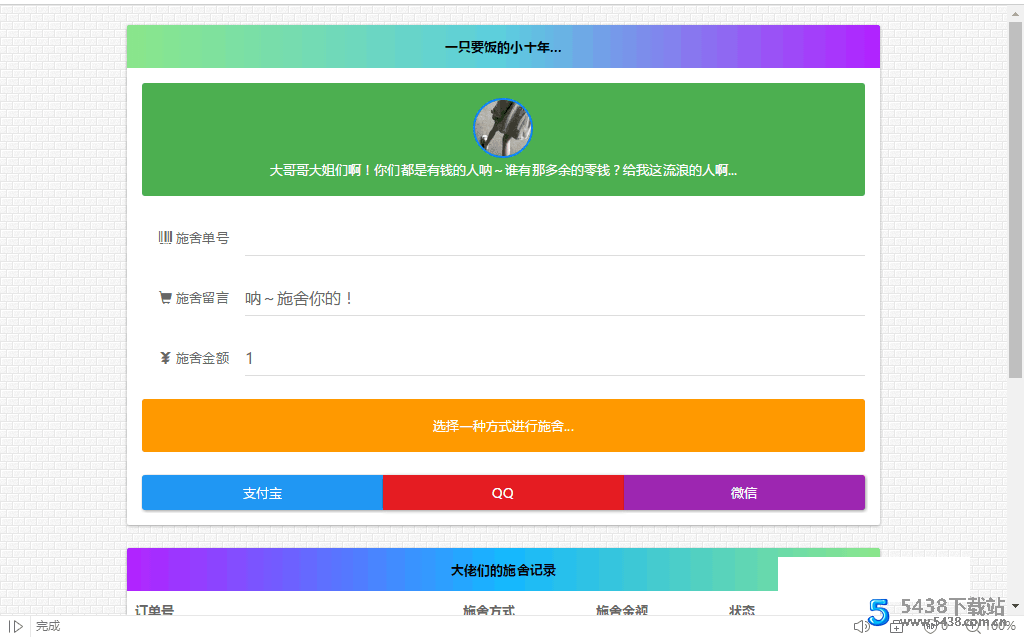The image size is (1024, 637).
Task: Open zoom options with the magnifier icon
Action: pyautogui.click(x=972, y=627)
